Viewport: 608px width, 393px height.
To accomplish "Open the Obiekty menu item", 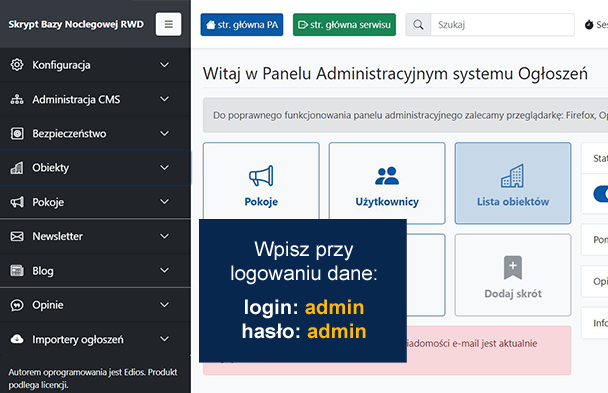I will (x=50, y=168).
